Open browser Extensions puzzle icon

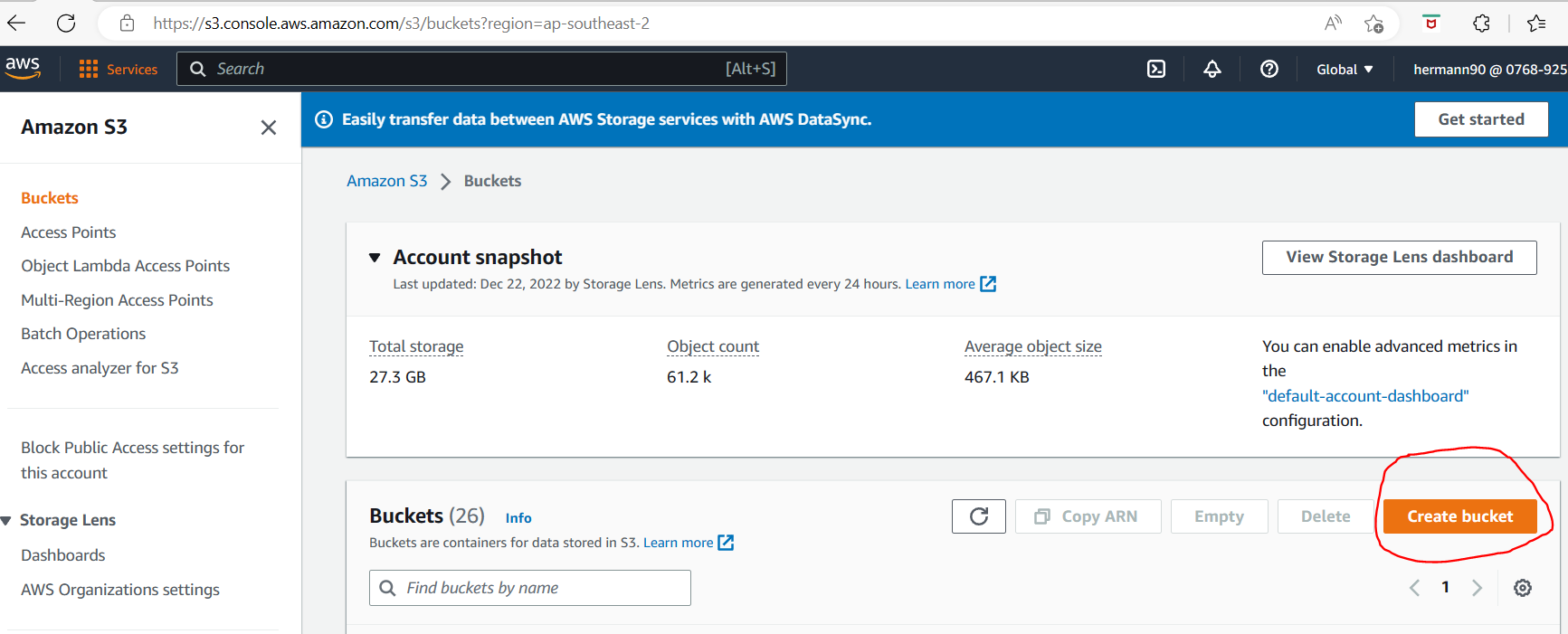point(1481,24)
